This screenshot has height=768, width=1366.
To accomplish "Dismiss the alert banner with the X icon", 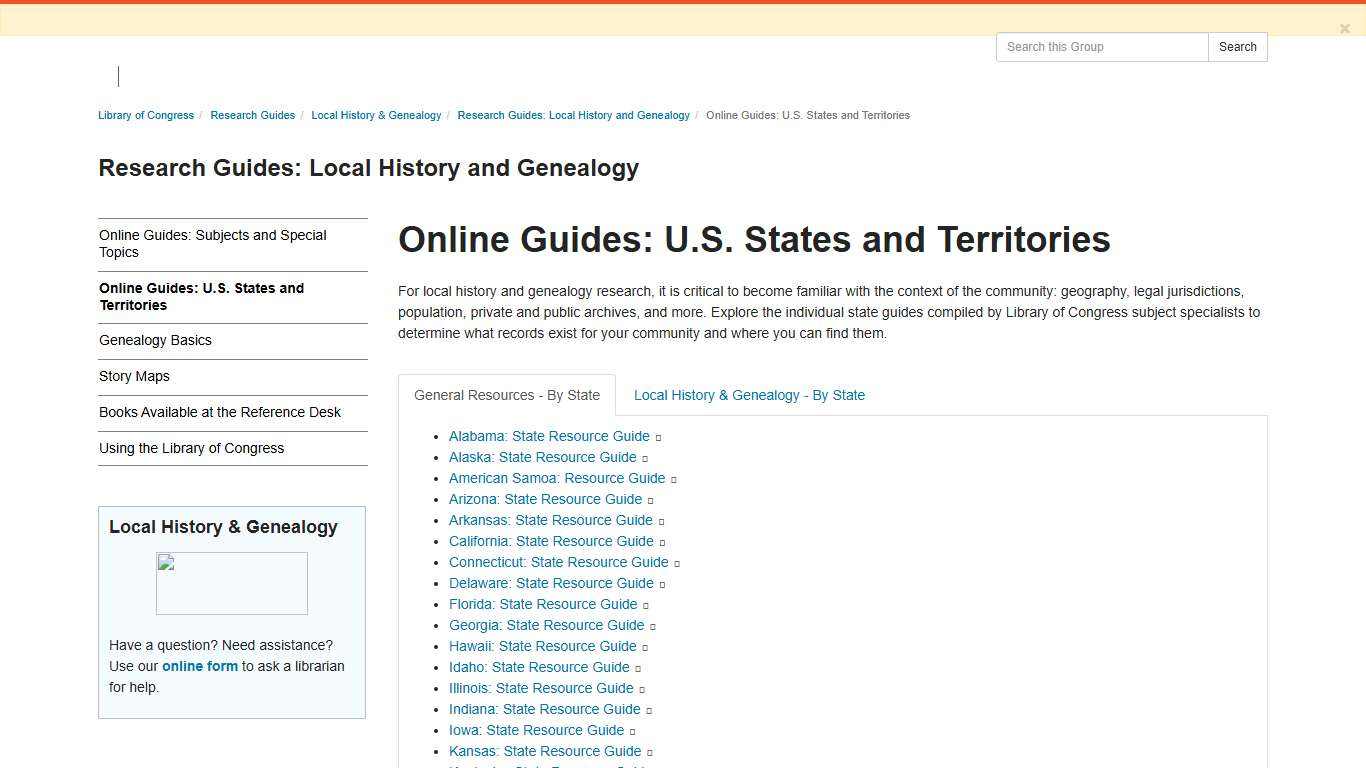I will coord(1345,28).
